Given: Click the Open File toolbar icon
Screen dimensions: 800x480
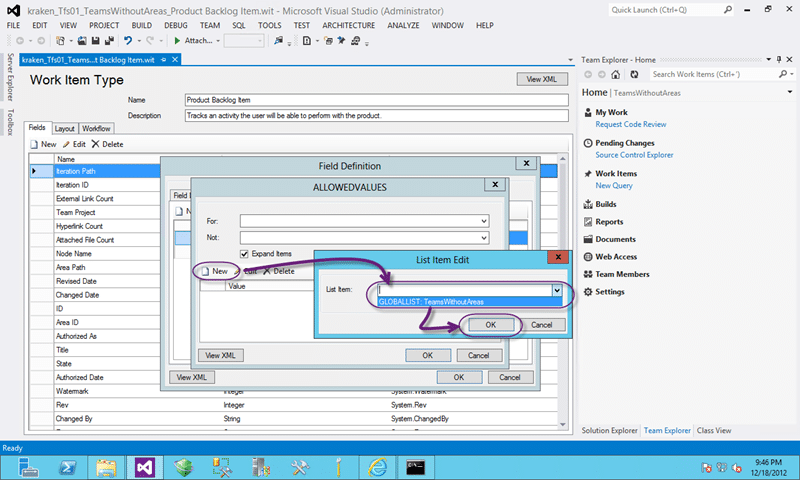Looking at the screenshot, I should tap(82, 41).
